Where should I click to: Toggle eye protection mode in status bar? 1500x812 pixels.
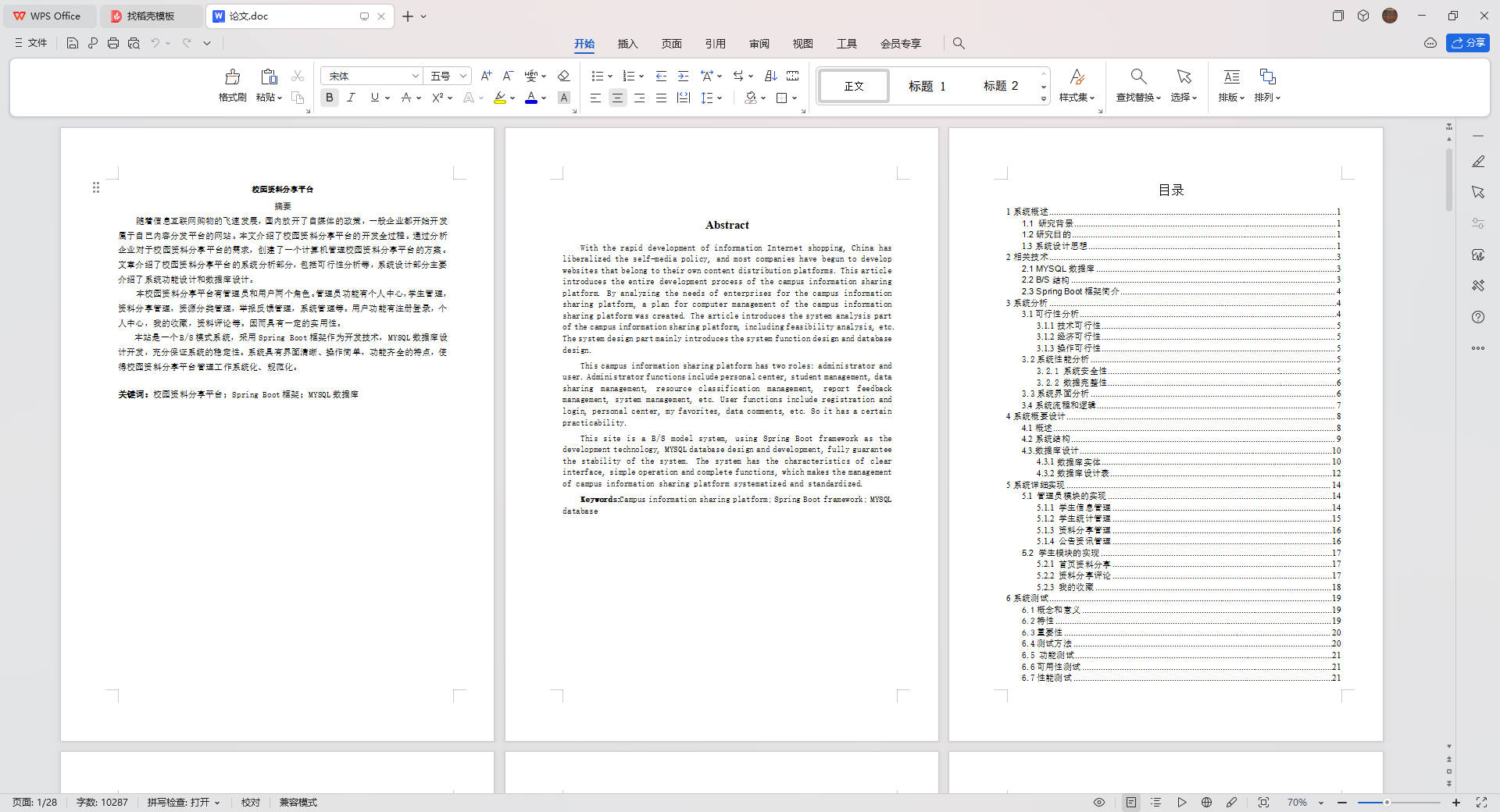pyautogui.click(x=1099, y=802)
